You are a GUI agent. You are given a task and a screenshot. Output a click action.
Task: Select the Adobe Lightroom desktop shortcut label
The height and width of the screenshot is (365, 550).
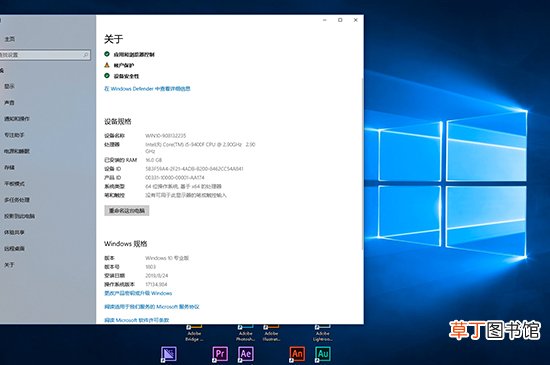click(322, 336)
